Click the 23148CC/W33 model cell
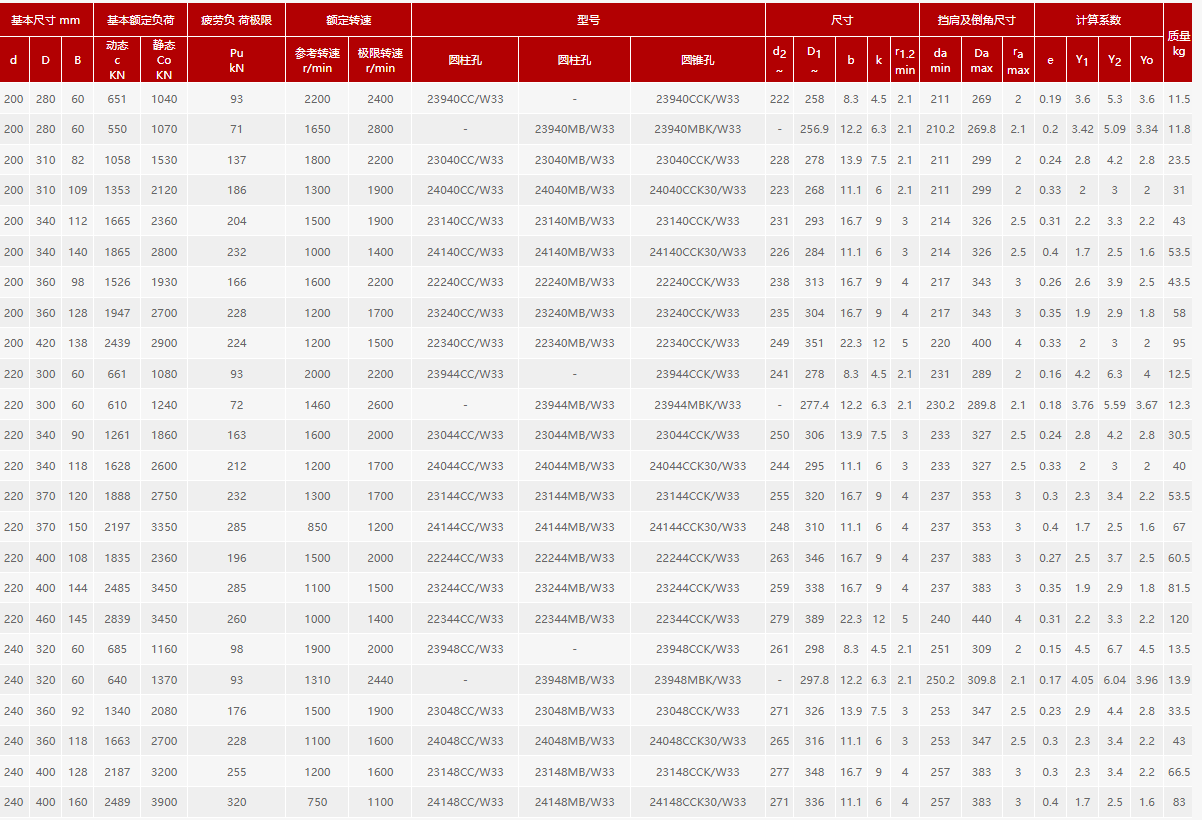 click(465, 772)
